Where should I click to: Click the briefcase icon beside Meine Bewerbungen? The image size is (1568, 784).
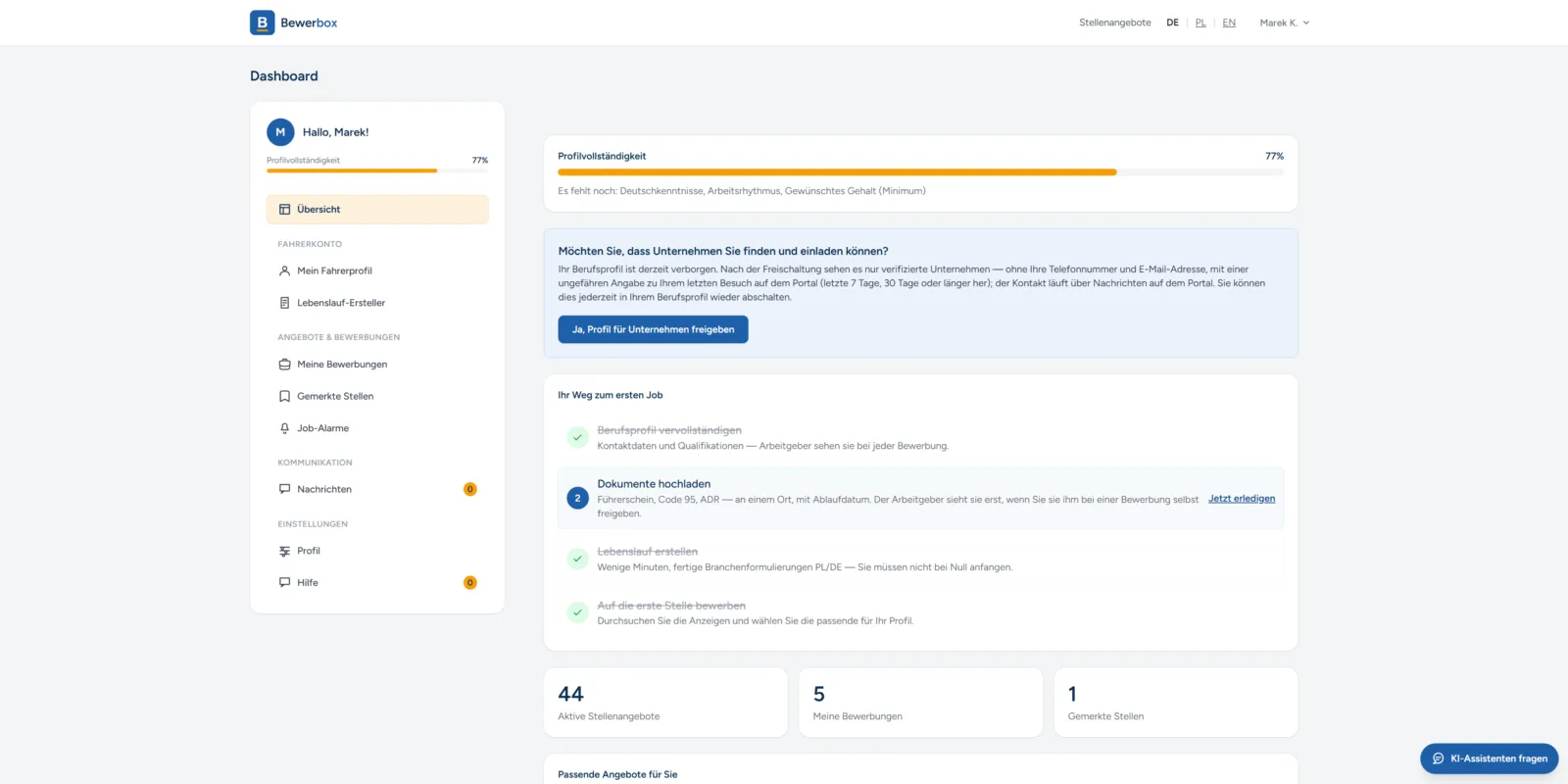284,365
